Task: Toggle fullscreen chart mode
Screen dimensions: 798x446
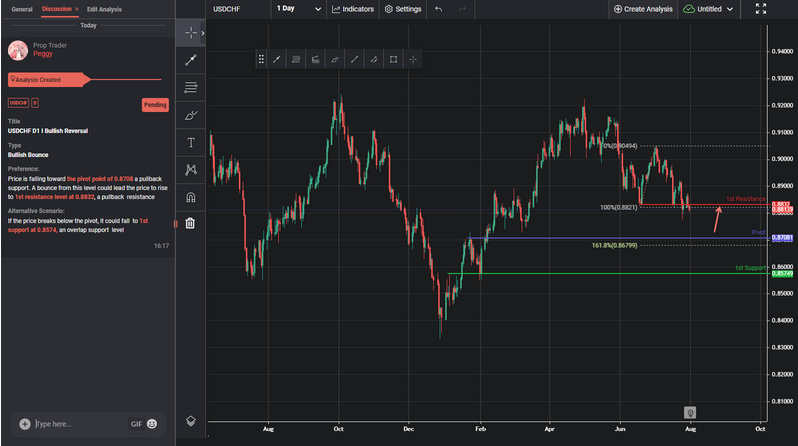Action: point(761,9)
